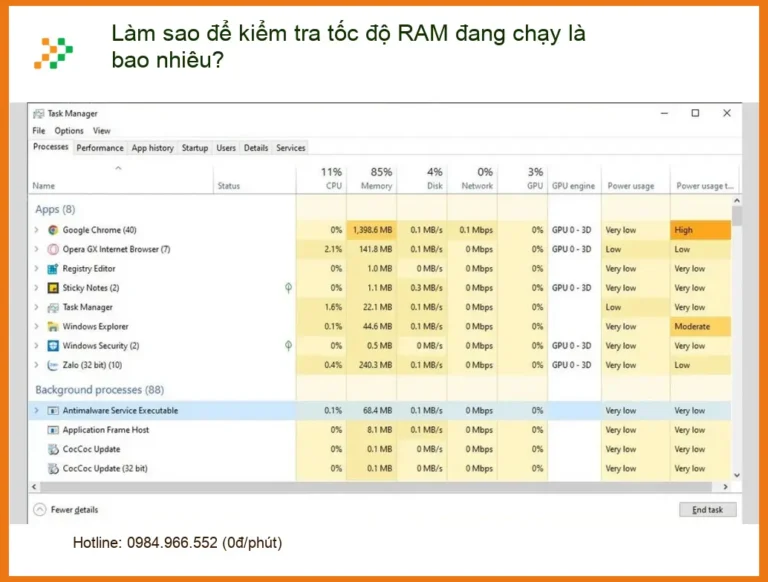The height and width of the screenshot is (582, 768).
Task: Click the horizontal scrollbar thumb
Action: [376, 487]
